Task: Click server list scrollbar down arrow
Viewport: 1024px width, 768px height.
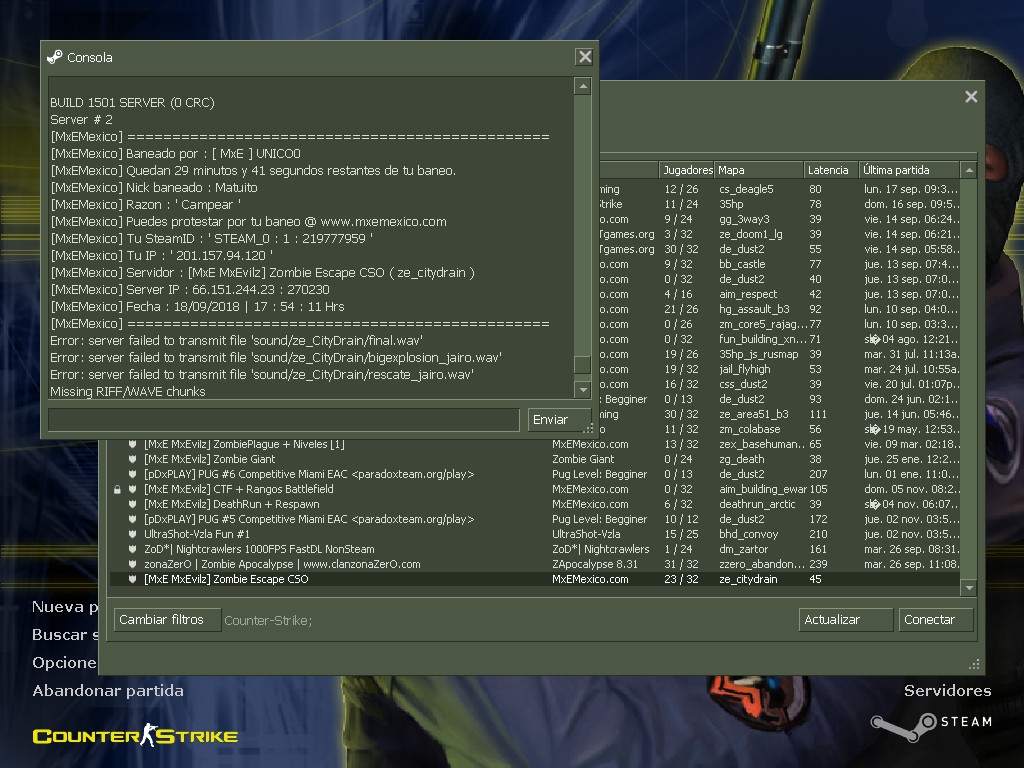Action: click(969, 588)
